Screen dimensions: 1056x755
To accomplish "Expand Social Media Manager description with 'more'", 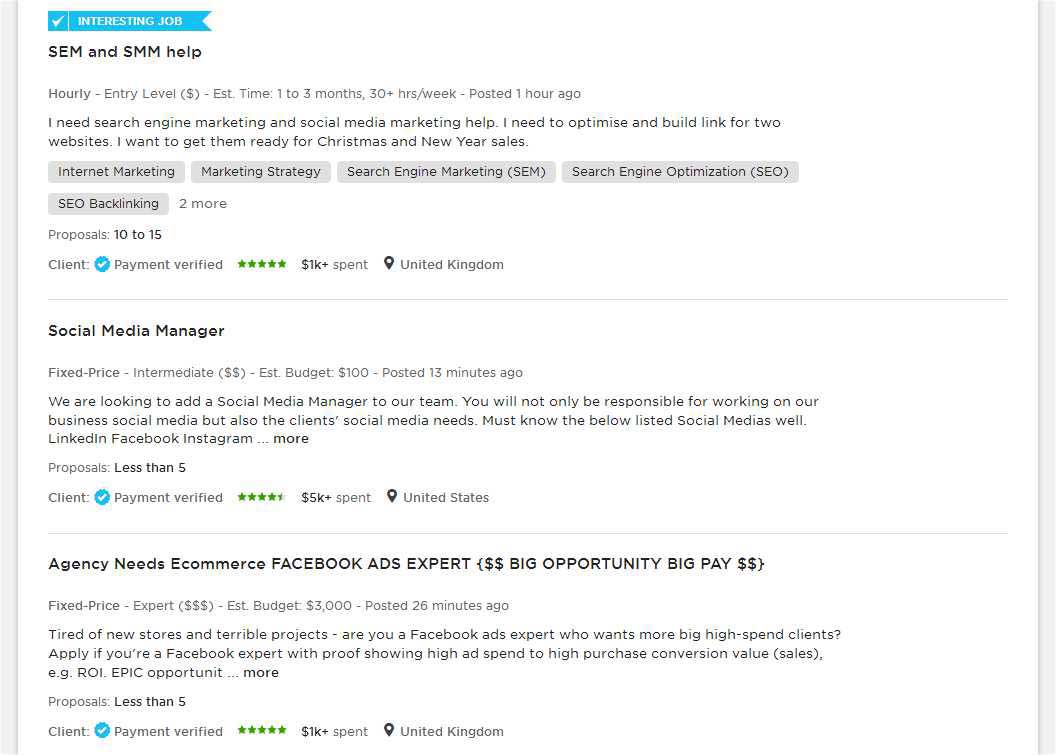I will pyautogui.click(x=291, y=438).
